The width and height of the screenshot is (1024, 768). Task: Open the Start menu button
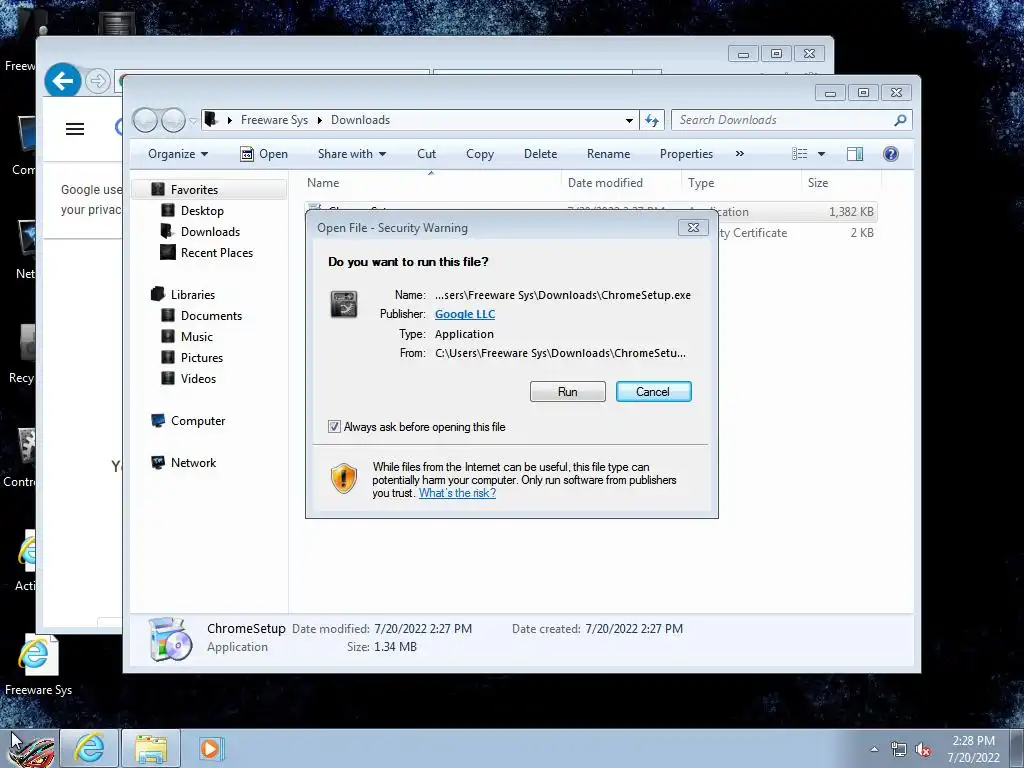tap(30, 750)
